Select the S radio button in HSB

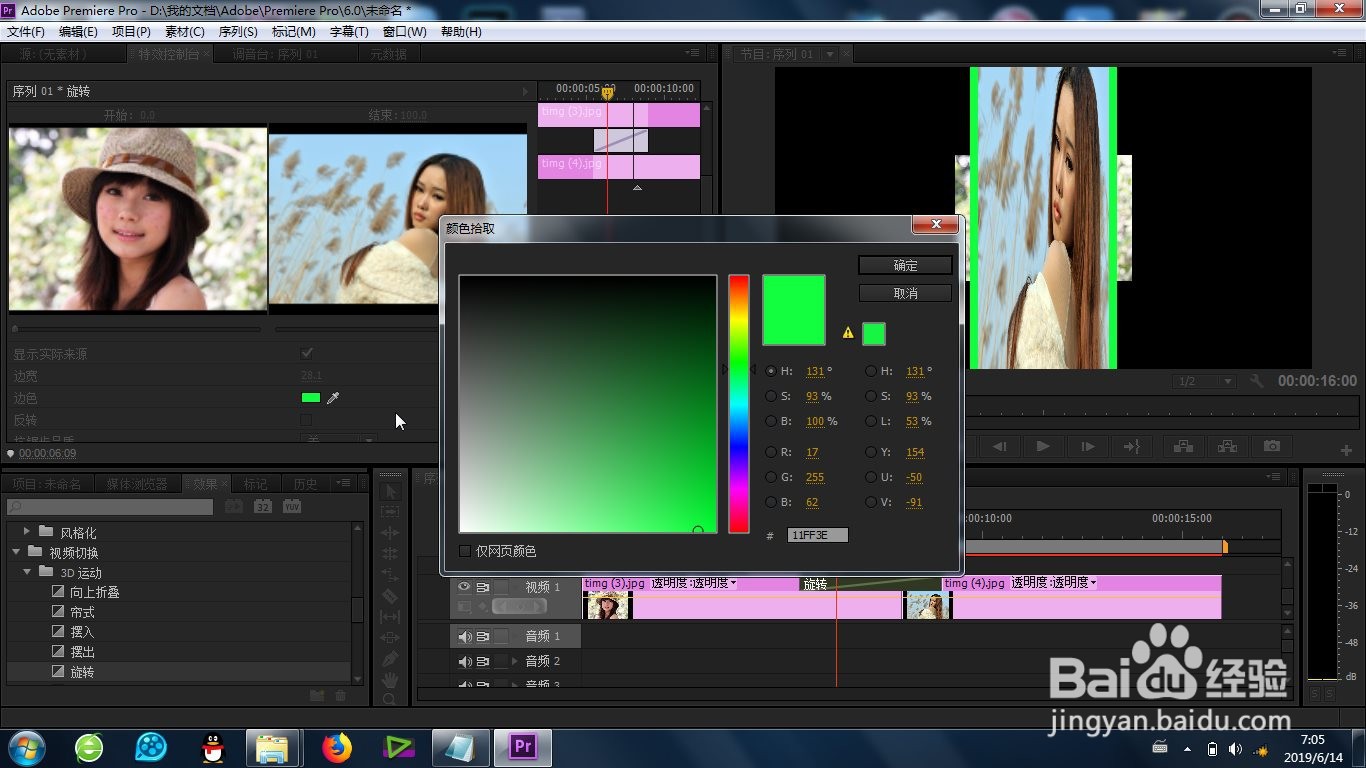(771, 396)
